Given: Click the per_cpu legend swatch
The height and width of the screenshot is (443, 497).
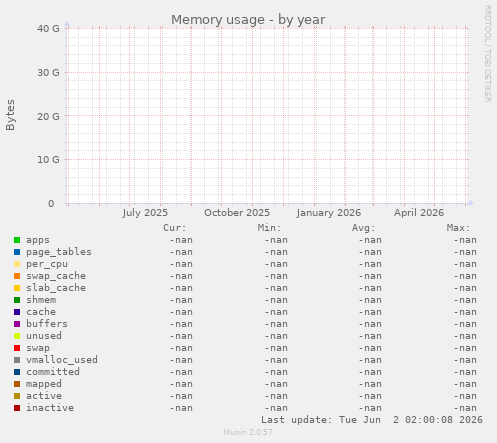Looking at the screenshot, I should click(17, 264).
